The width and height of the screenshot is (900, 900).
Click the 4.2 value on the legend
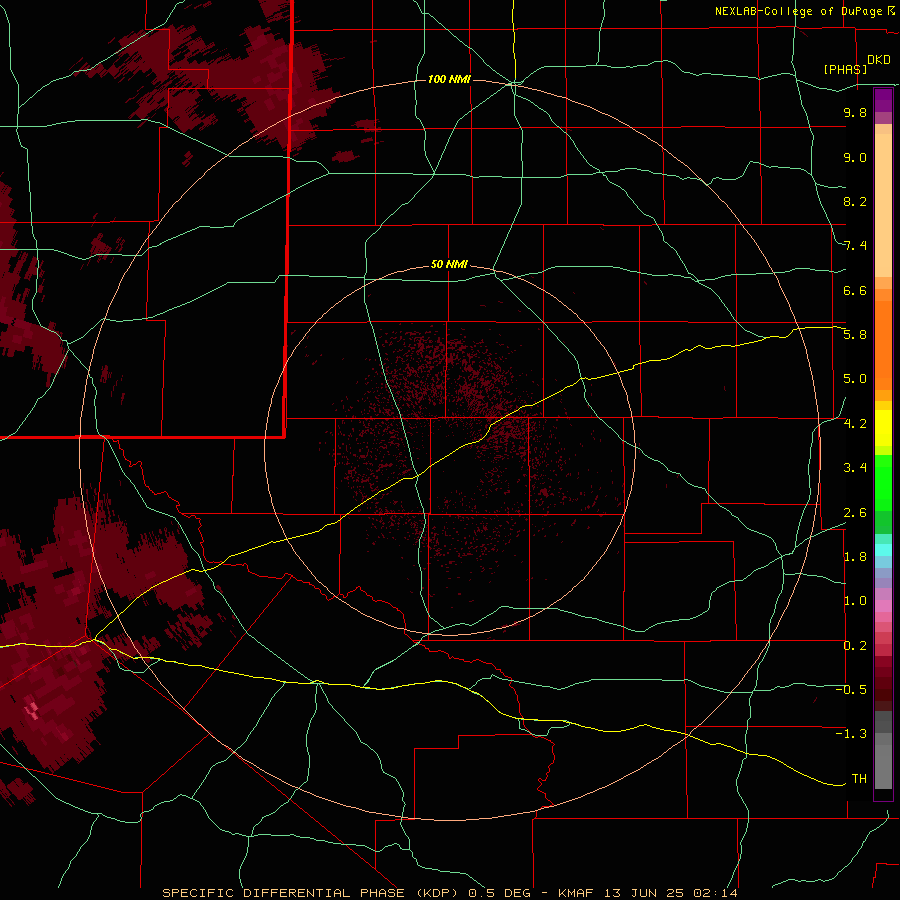click(x=855, y=424)
